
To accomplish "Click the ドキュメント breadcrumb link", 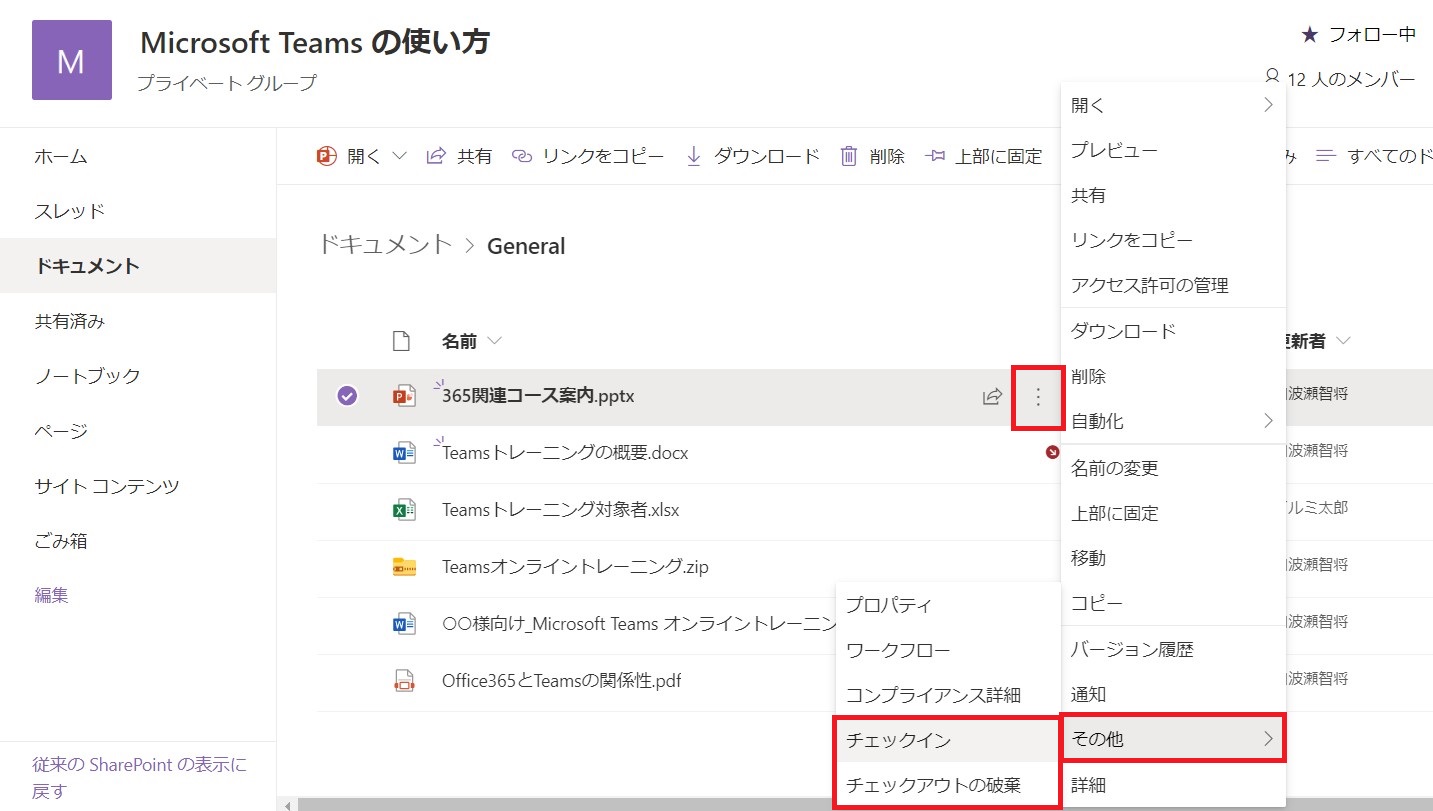I will (385, 244).
